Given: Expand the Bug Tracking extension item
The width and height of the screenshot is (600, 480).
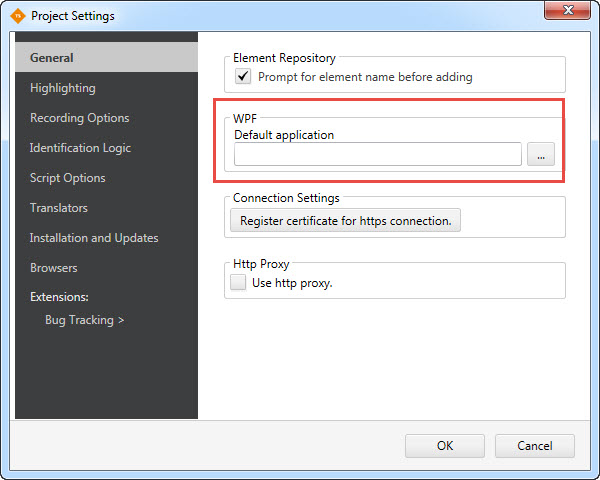Looking at the screenshot, I should [x=85, y=321].
